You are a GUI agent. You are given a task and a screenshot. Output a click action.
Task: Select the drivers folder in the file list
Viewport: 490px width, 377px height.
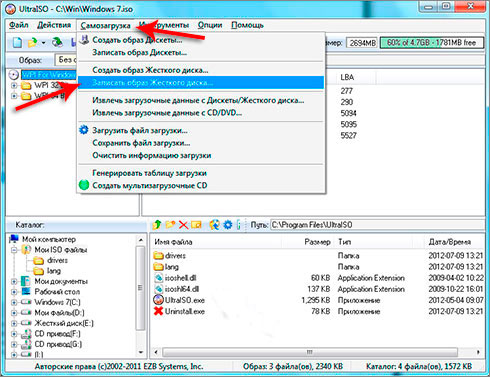(175, 256)
